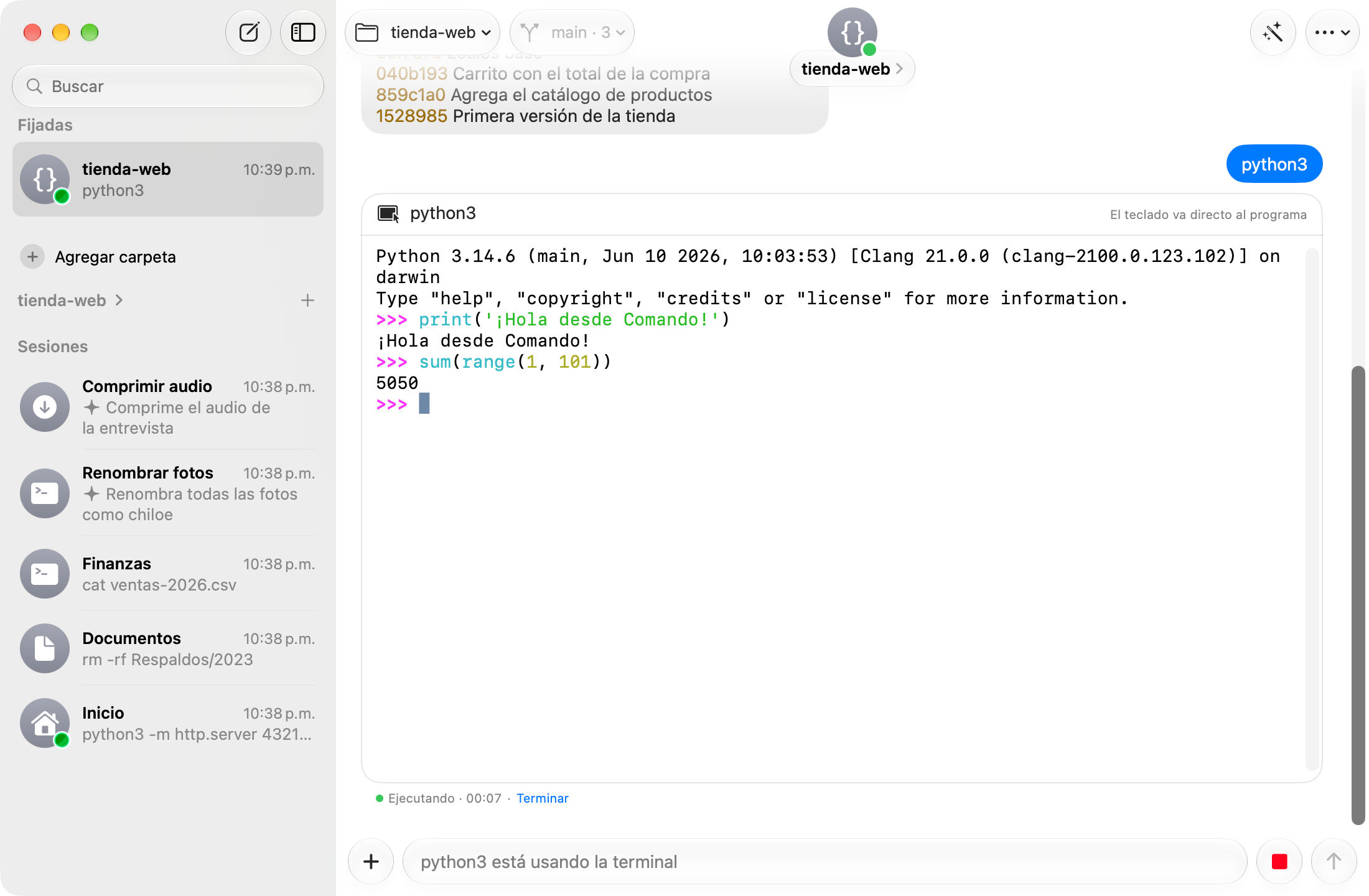Screen dimensions: 1369x896
Task: Open the Inicio http.server session
Action: tap(168, 723)
